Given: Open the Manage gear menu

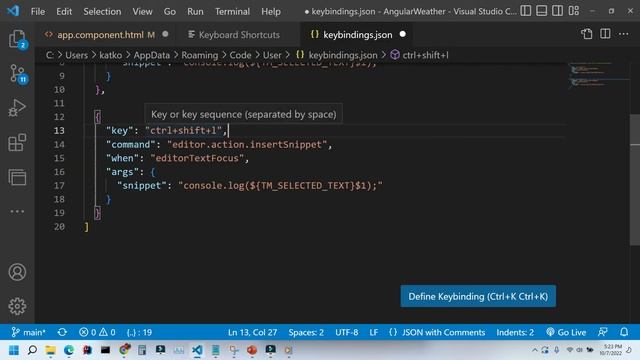Looking at the screenshot, I should [17, 306].
